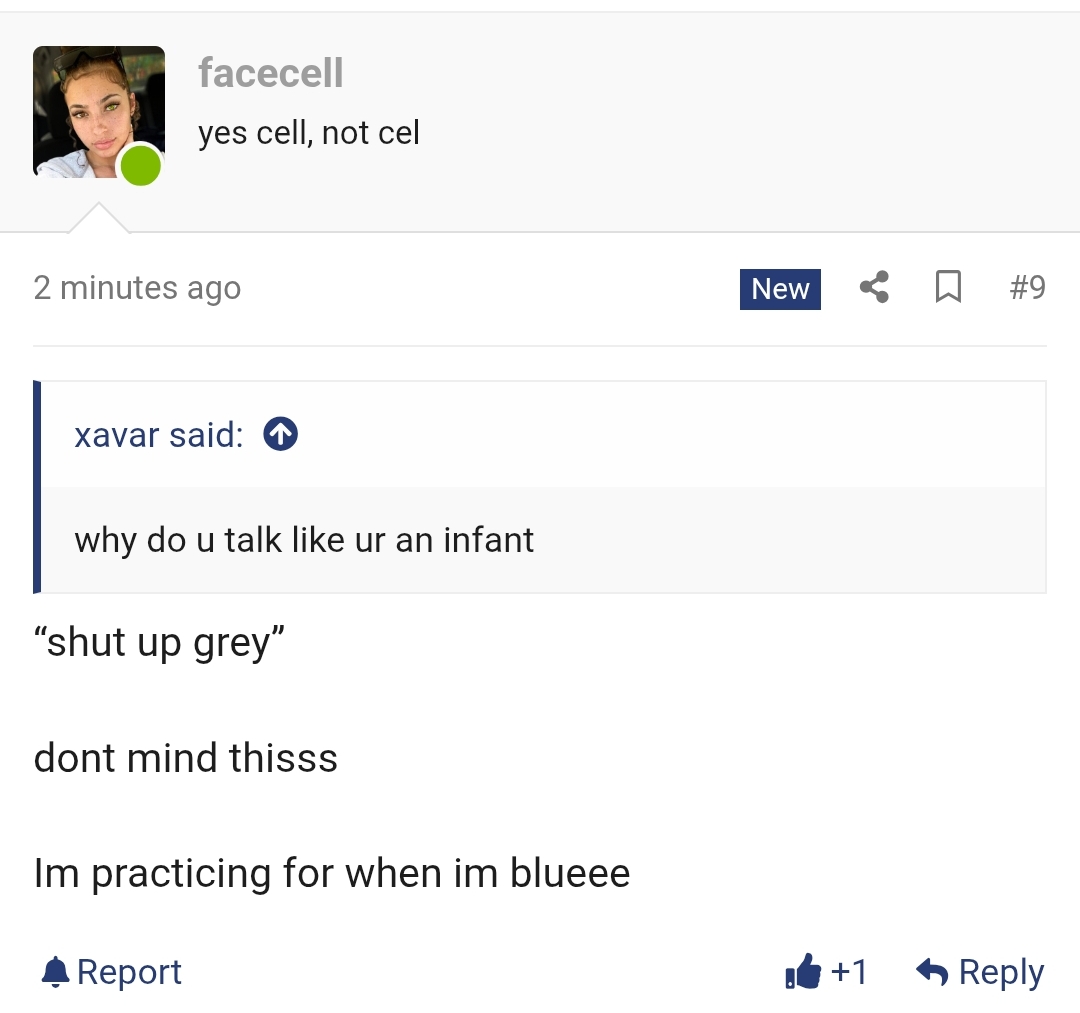Expand quoted text 'why do u talk like ur an infant'
This screenshot has height=1013, width=1080.
point(304,540)
